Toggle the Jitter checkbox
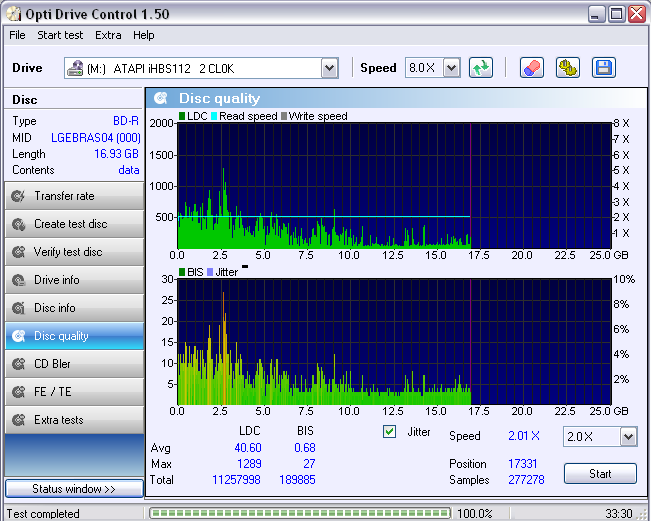The width and height of the screenshot is (651, 521). click(389, 432)
